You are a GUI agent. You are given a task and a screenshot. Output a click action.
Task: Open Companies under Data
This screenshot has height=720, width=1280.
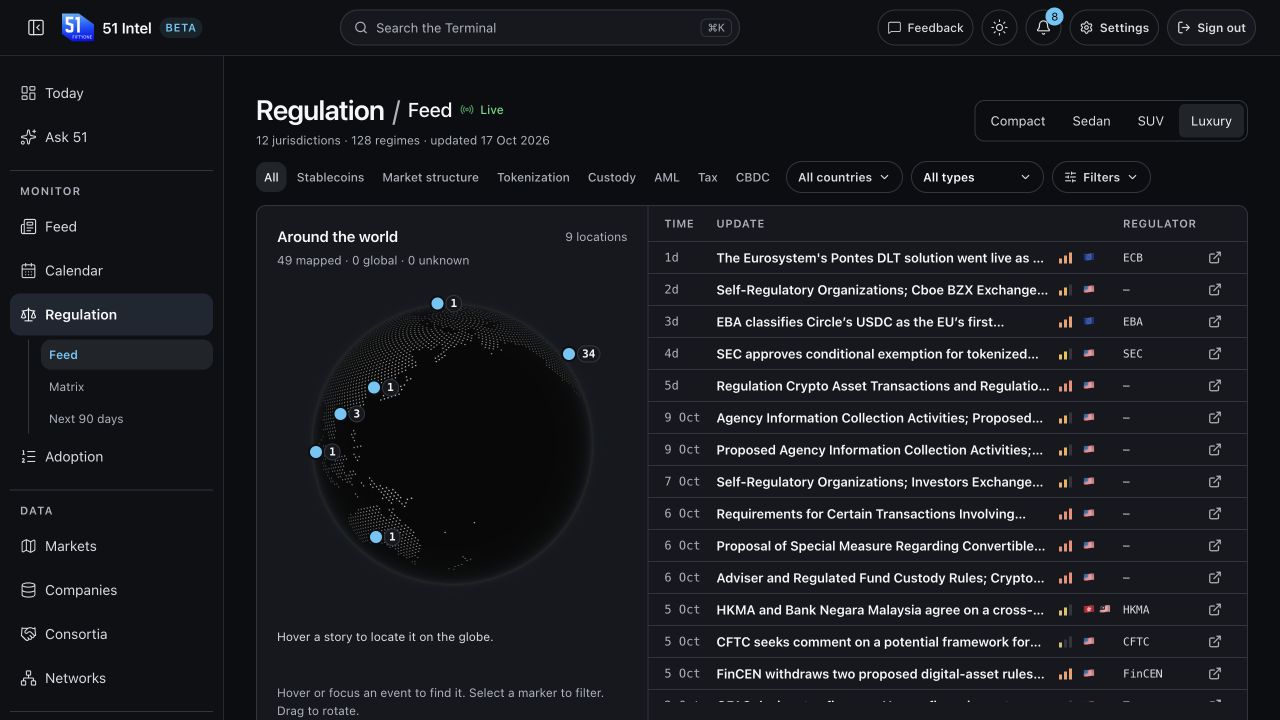point(111,591)
